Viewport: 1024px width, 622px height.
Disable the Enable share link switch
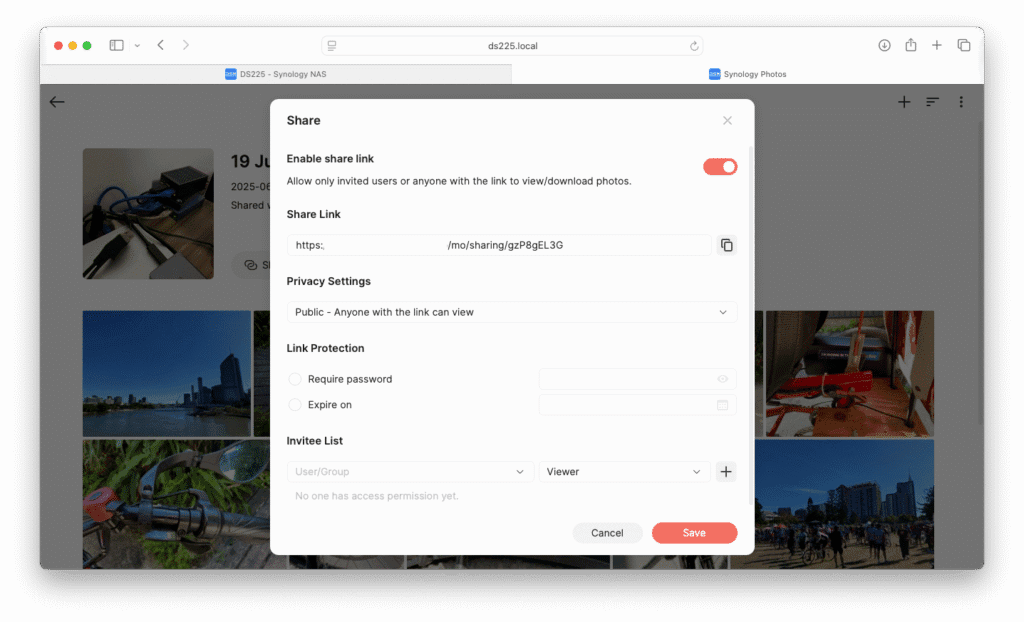coord(720,167)
